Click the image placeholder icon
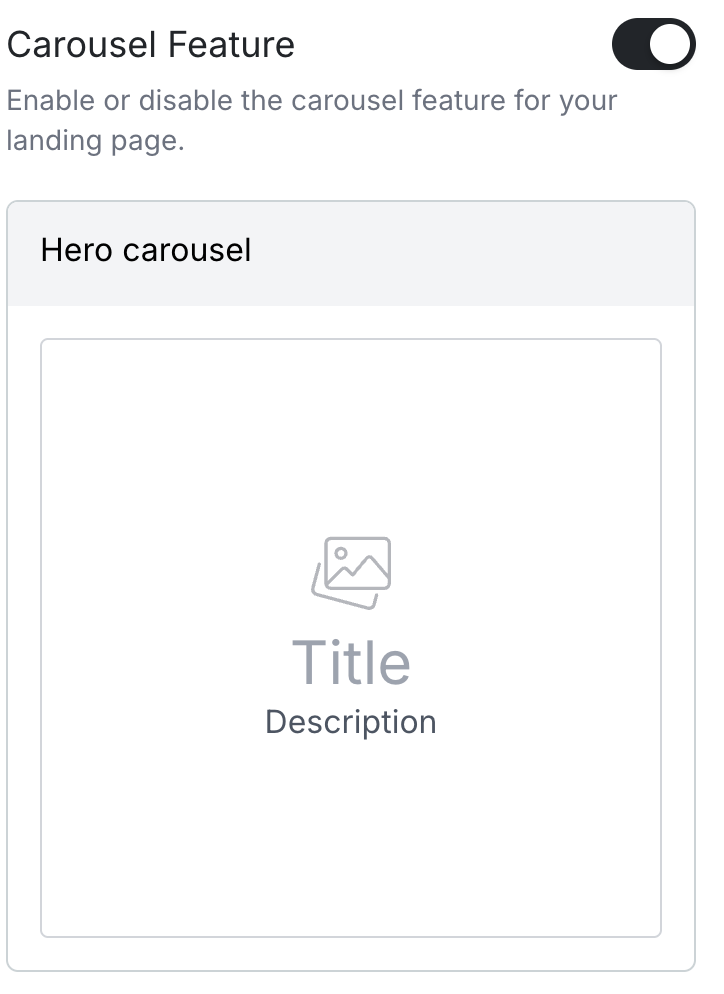Image resolution: width=724 pixels, height=994 pixels. click(x=351, y=572)
